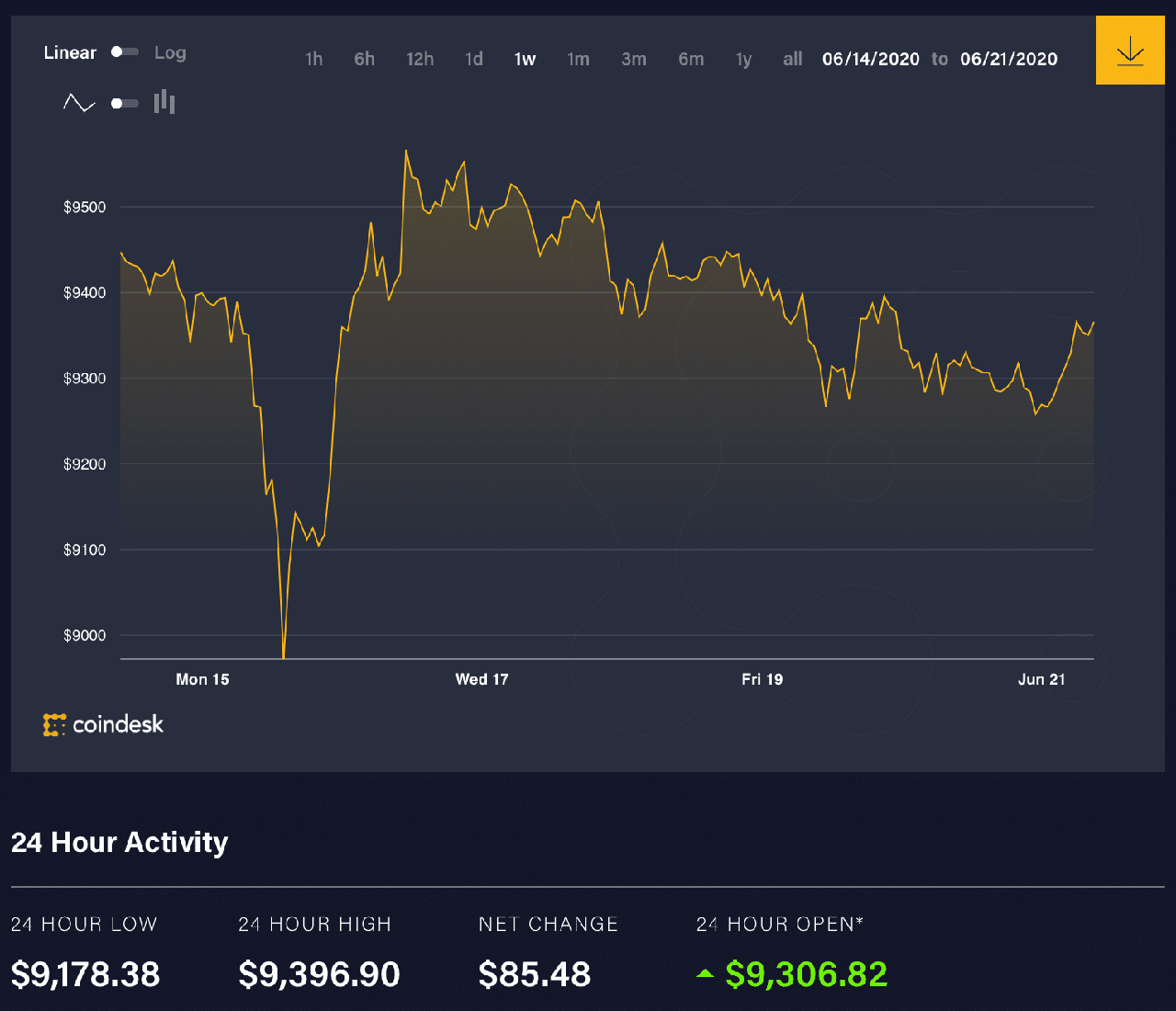
Task: Click the $9300 y-axis label
Action: [x=85, y=378]
